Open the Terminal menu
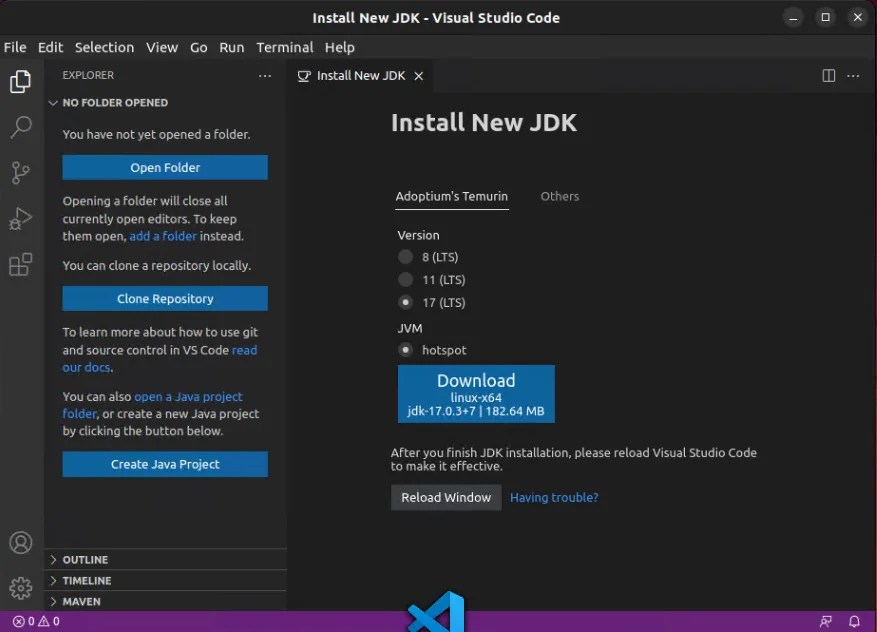 coord(284,47)
